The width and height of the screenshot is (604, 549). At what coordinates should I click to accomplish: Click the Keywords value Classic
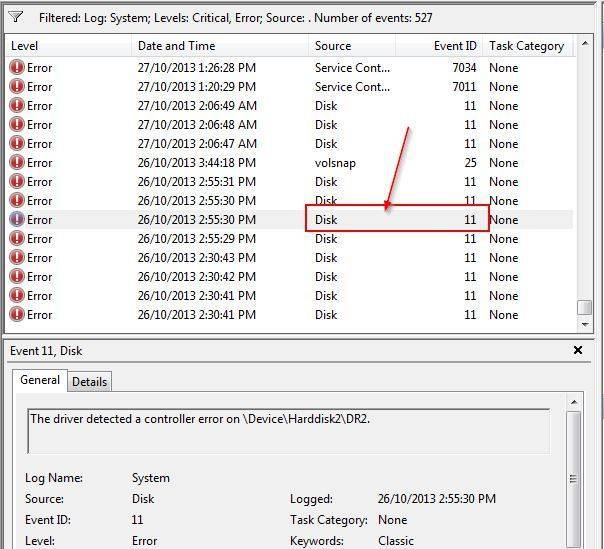(x=396, y=541)
